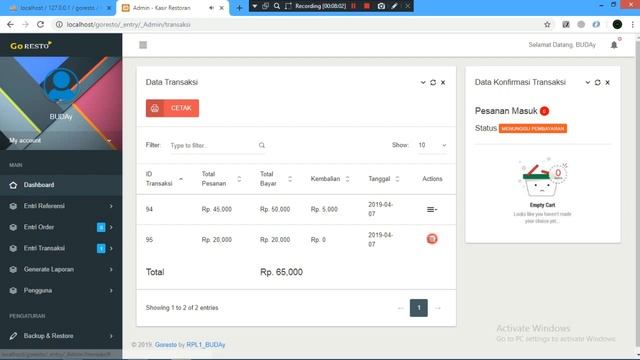Take a snapshot with recorder camera icon

381,6
